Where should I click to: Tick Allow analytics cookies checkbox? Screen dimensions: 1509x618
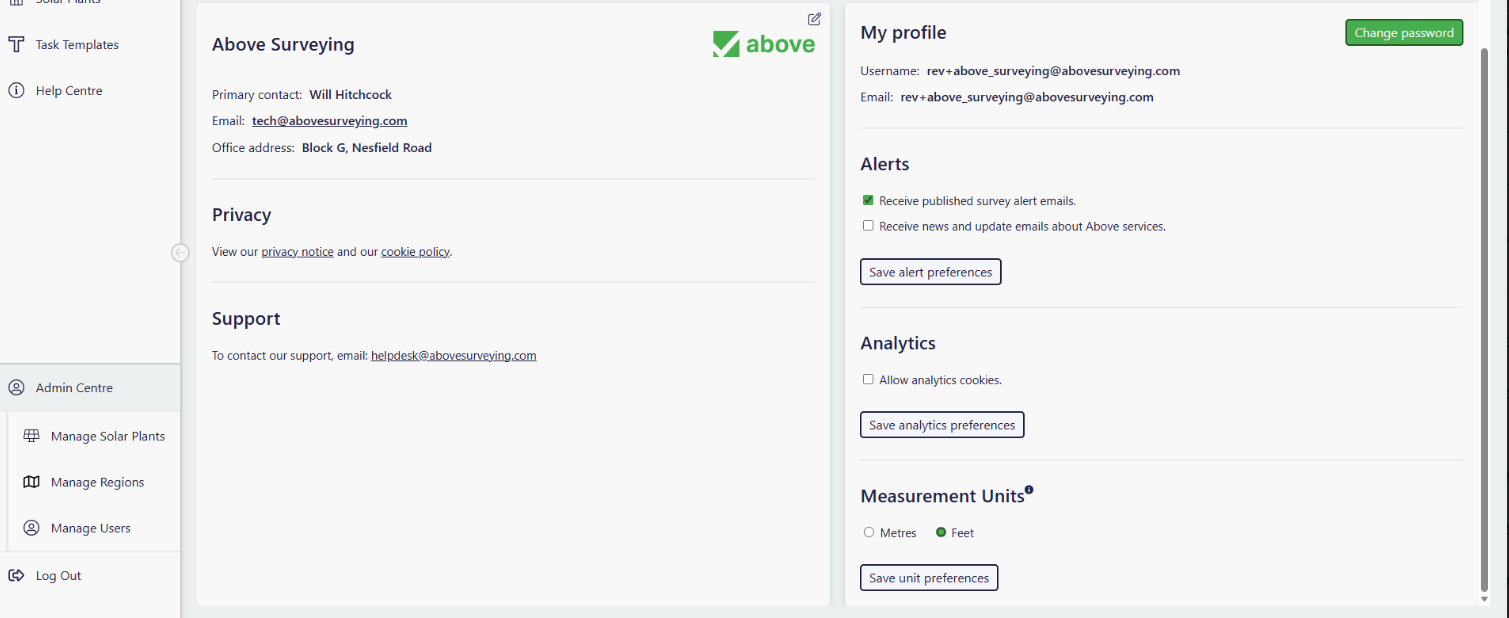pos(868,380)
